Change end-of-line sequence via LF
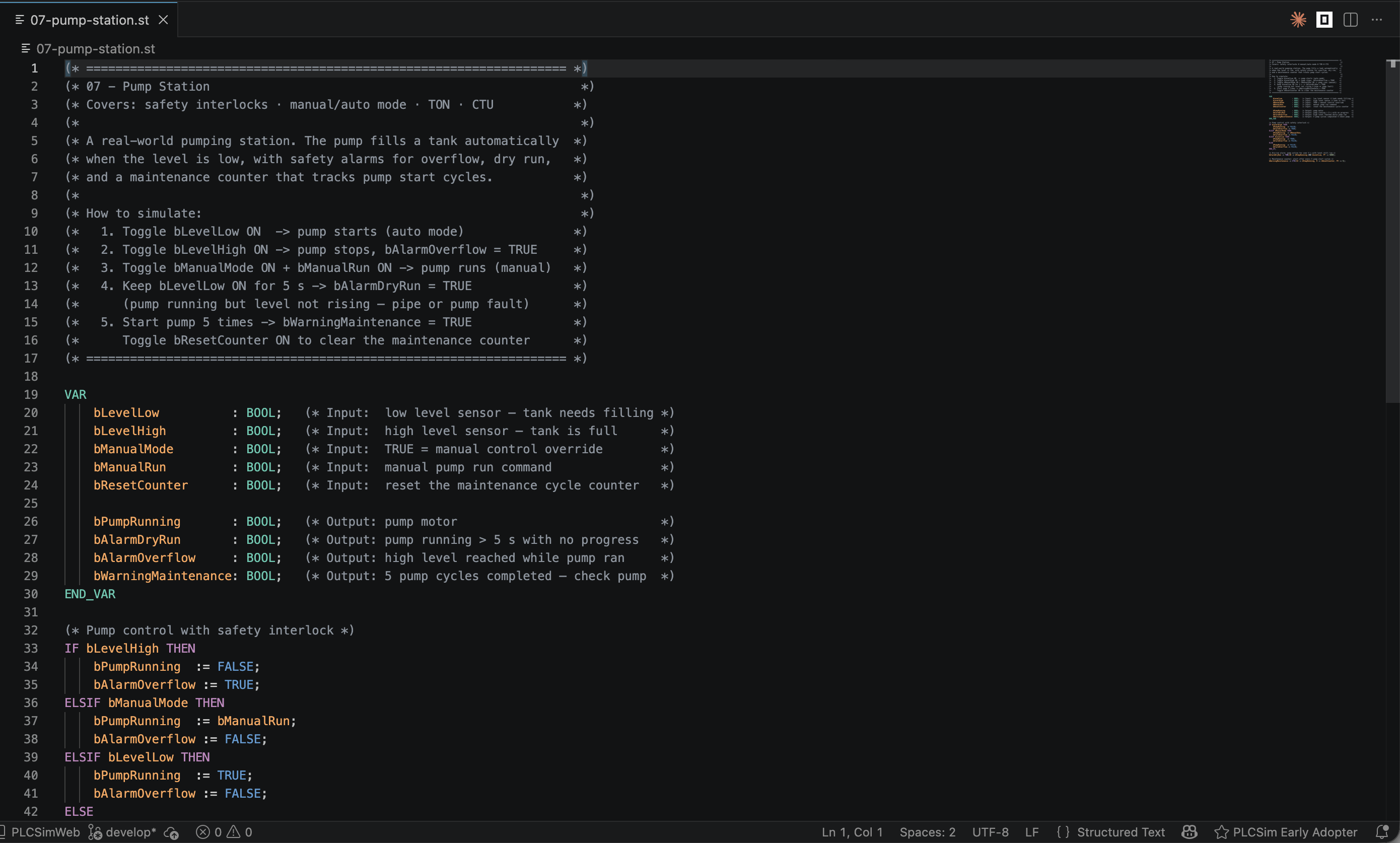 tap(1031, 832)
